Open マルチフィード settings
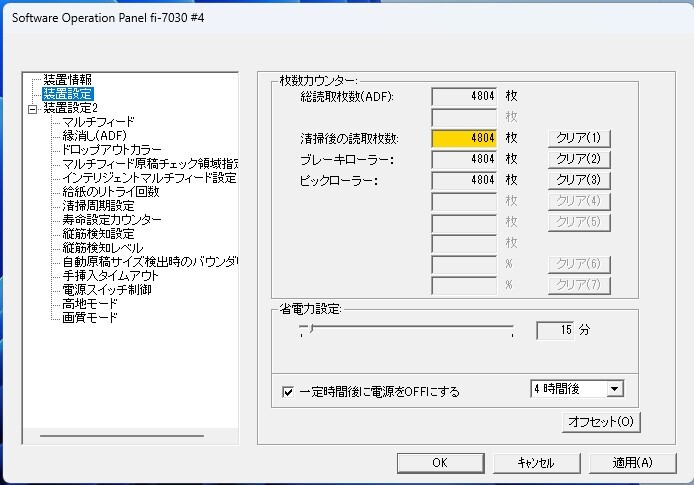Viewport: 694px width, 485px height. click(98, 122)
